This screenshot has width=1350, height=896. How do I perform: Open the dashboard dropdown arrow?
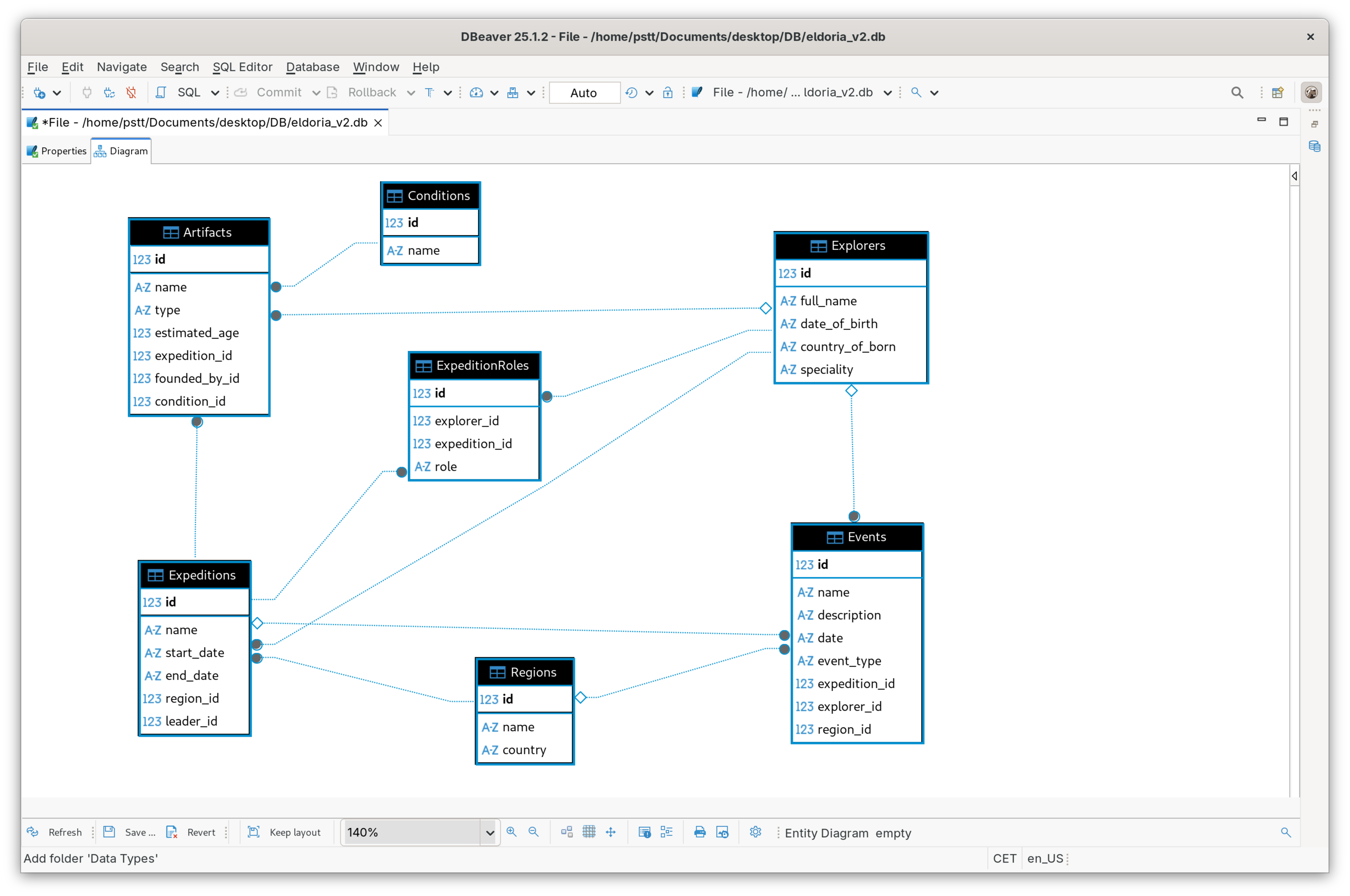(x=494, y=93)
